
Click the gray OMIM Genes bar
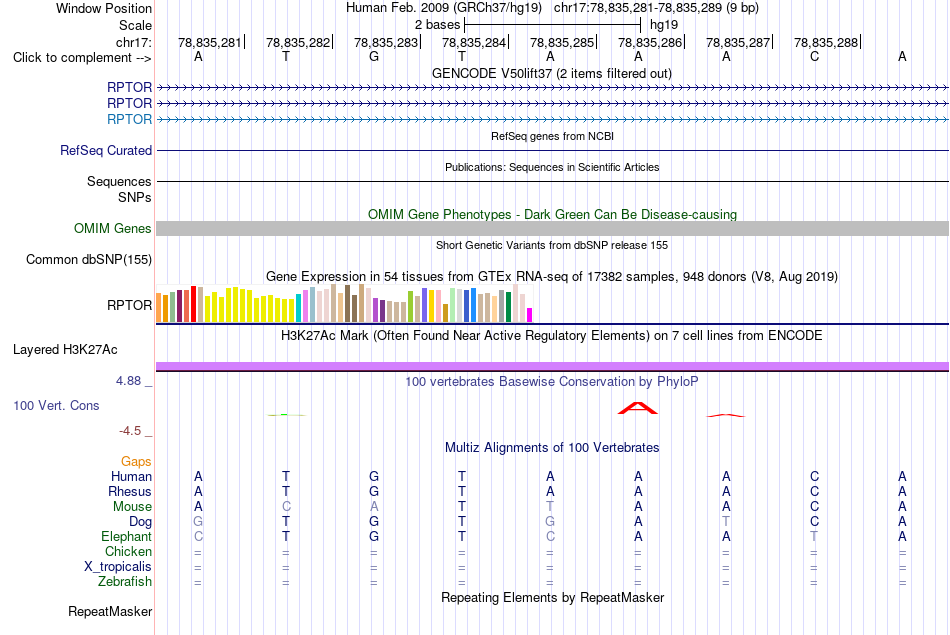pos(552,228)
